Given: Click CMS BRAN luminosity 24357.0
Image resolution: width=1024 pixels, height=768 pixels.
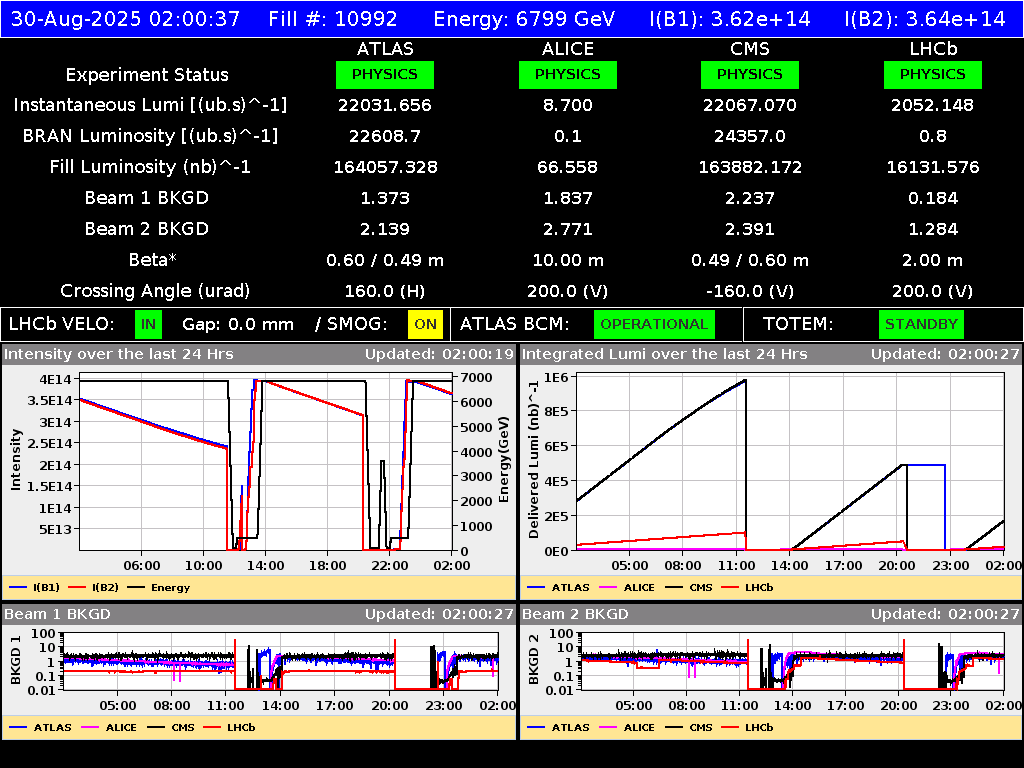Looking at the screenshot, I should click(750, 136).
